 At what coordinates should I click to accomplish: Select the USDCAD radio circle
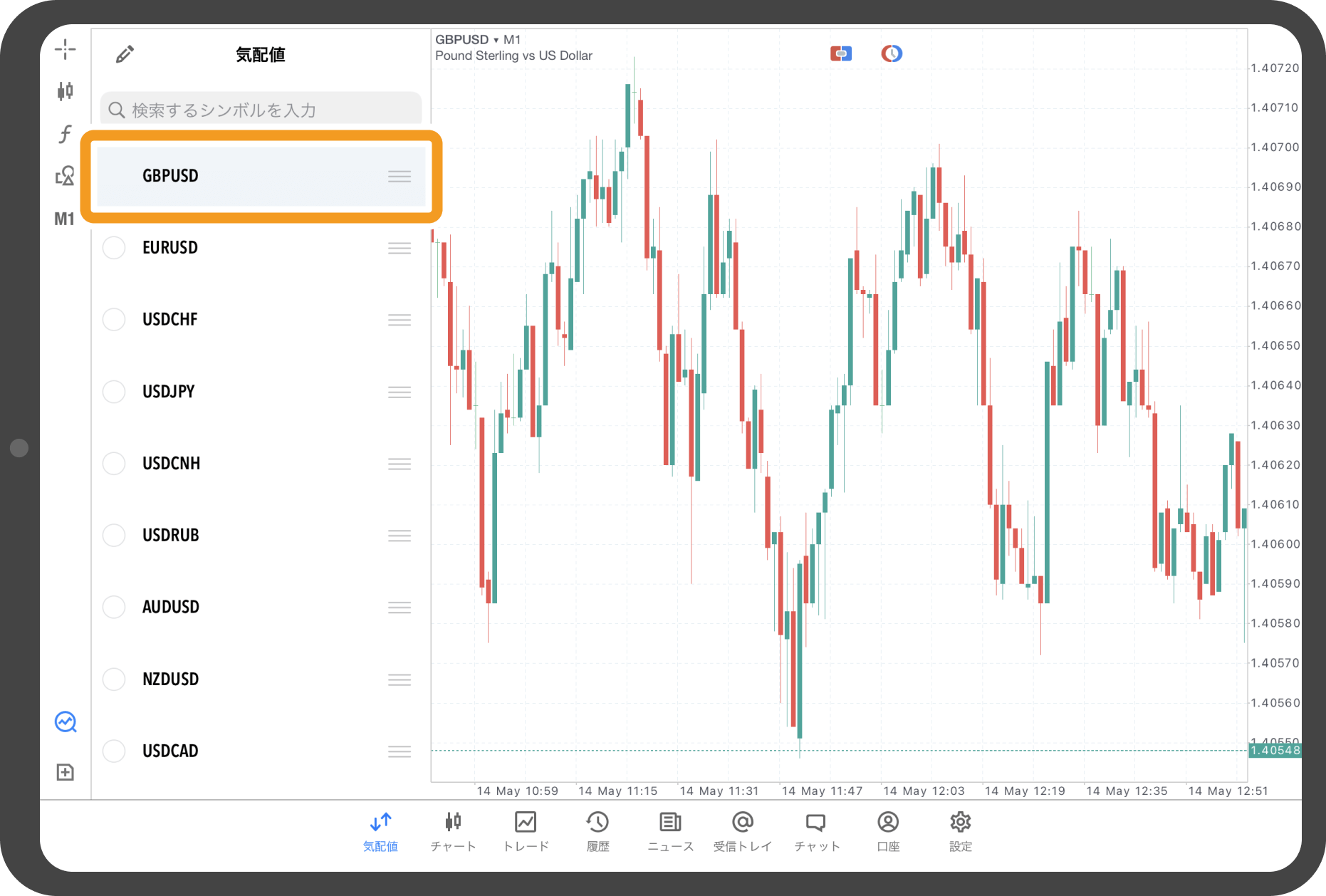114,751
